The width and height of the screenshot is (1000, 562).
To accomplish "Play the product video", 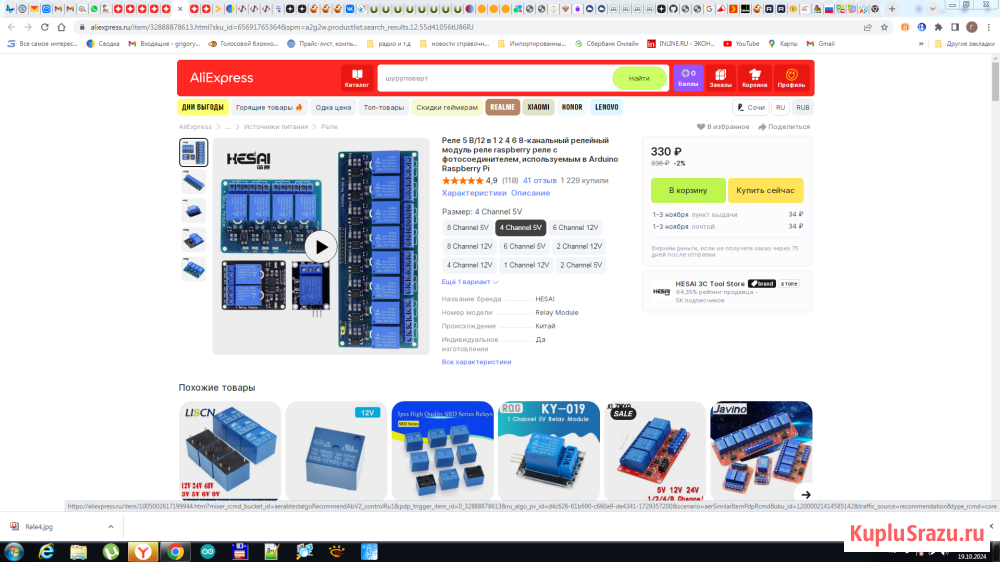I will pos(320,246).
